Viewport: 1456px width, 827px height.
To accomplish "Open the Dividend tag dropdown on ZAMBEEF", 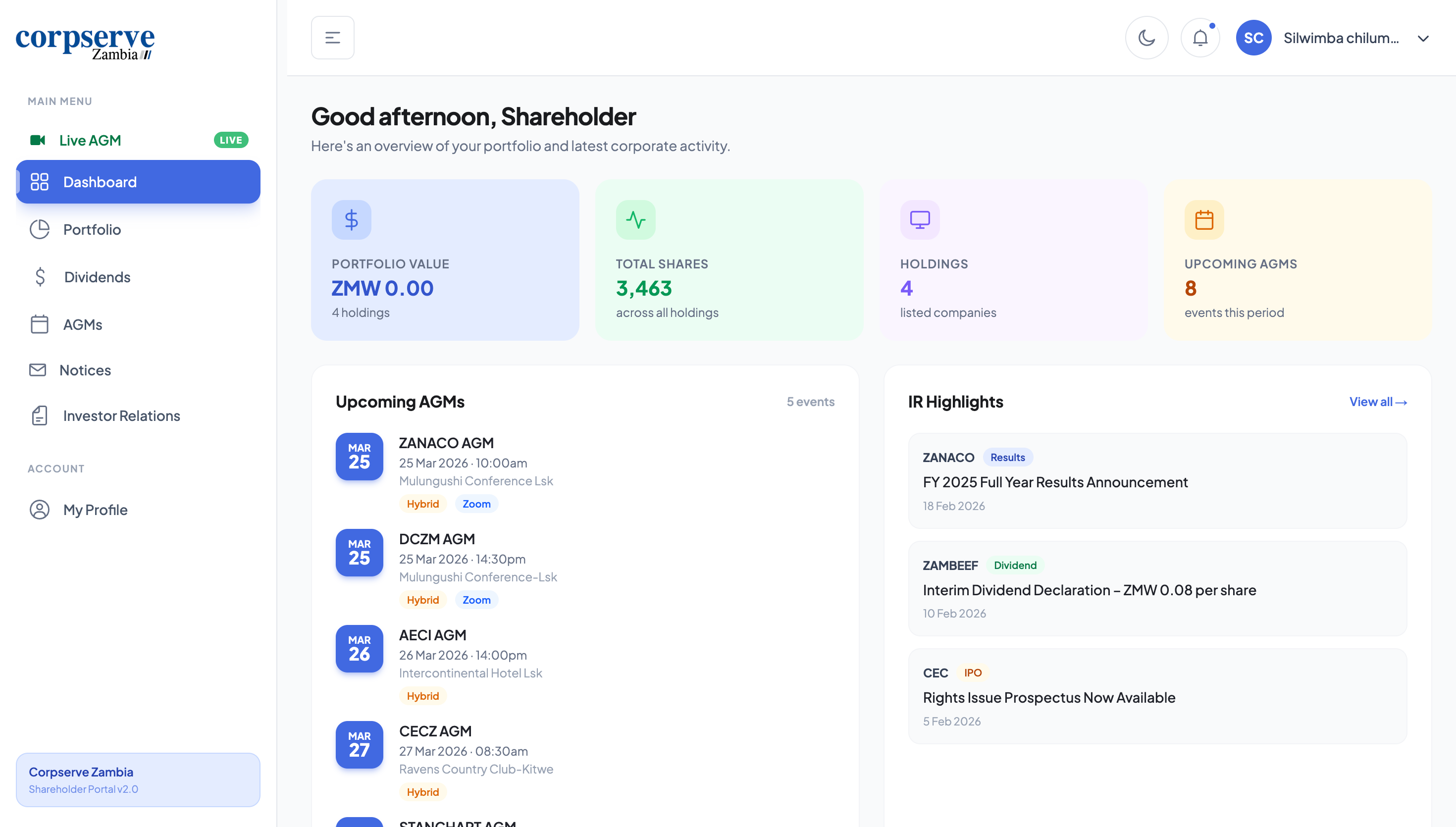I will [1016, 565].
